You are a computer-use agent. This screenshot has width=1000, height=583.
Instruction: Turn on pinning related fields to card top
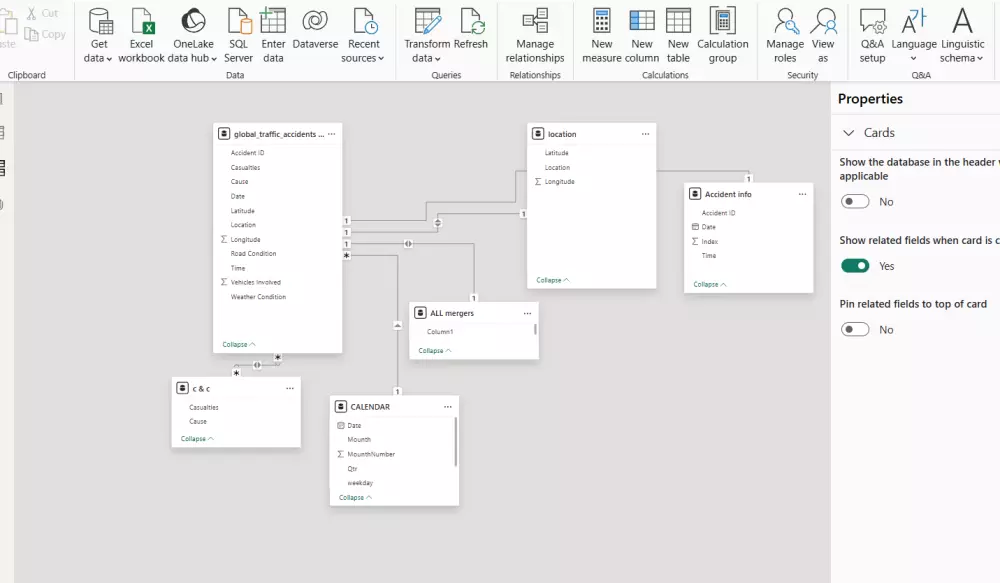click(855, 329)
